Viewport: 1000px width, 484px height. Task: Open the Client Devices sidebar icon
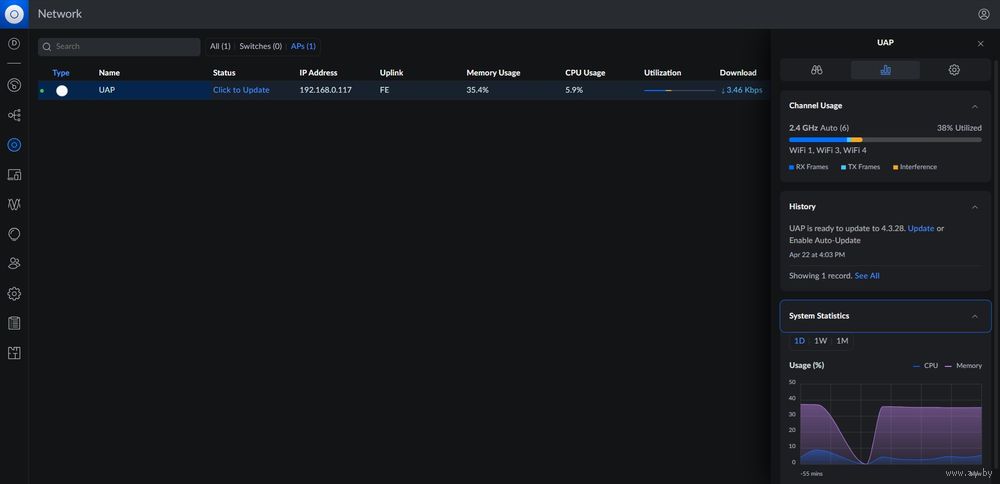(14, 175)
